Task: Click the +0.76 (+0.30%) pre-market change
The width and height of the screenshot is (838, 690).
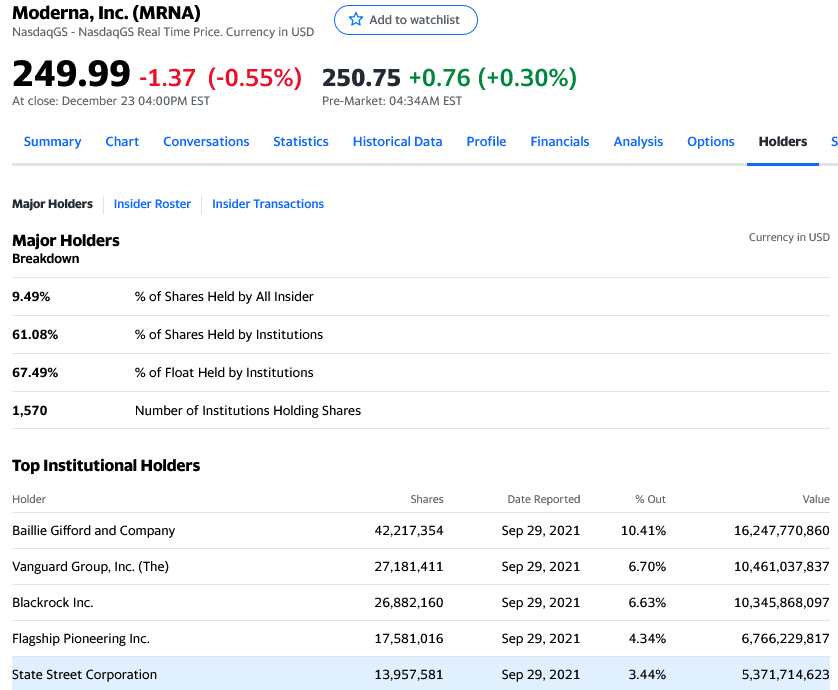Action: tap(493, 78)
